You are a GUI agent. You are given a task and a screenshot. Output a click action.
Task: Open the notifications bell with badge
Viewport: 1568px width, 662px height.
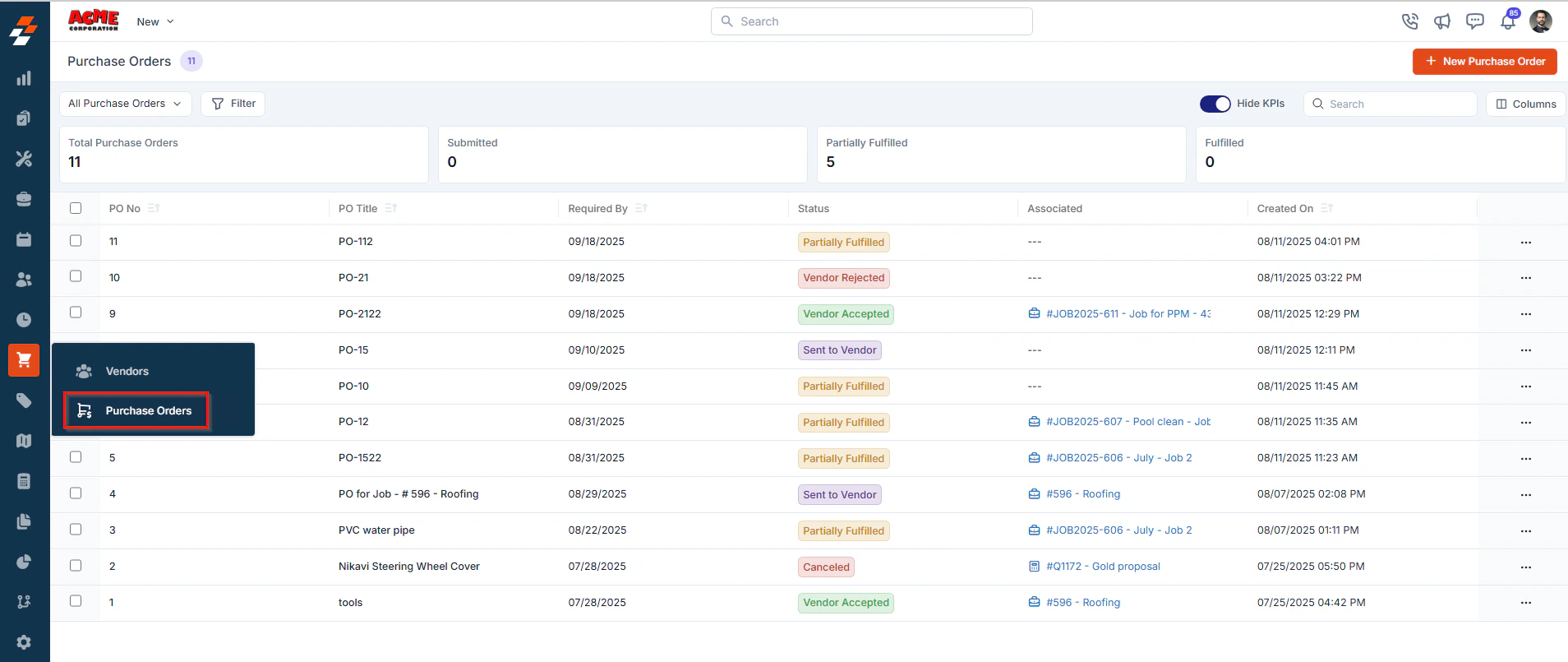[x=1508, y=21]
